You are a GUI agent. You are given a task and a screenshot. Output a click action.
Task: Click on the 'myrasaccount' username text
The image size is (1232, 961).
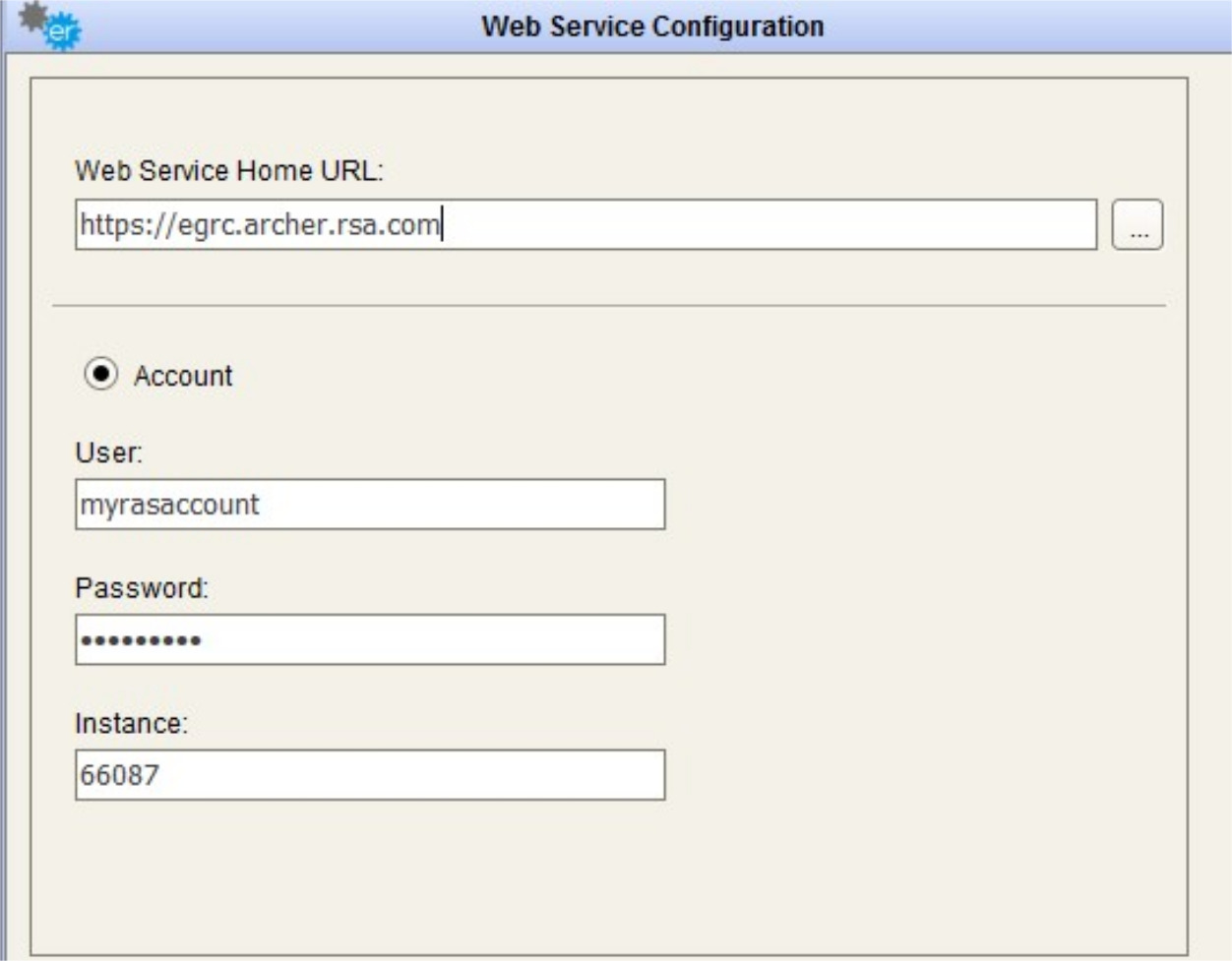pyautogui.click(x=169, y=505)
